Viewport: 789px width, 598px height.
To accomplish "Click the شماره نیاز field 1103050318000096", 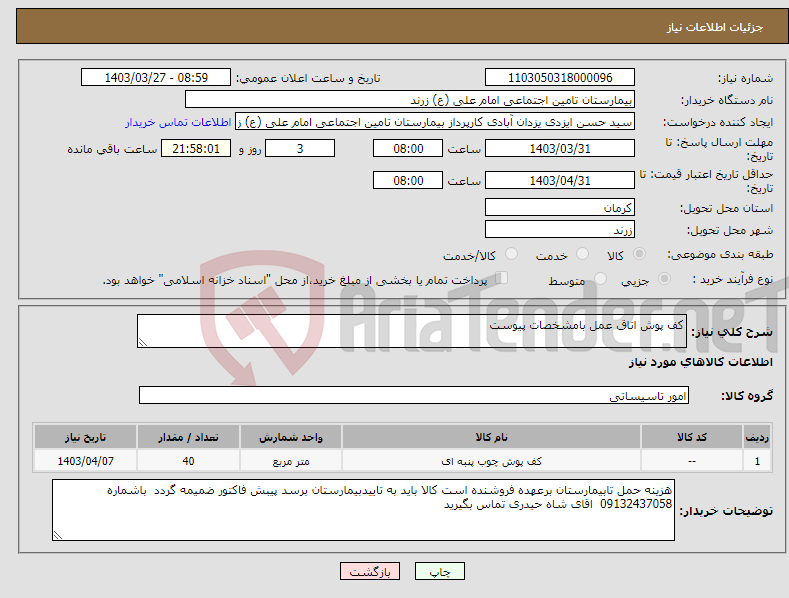I will [560, 78].
